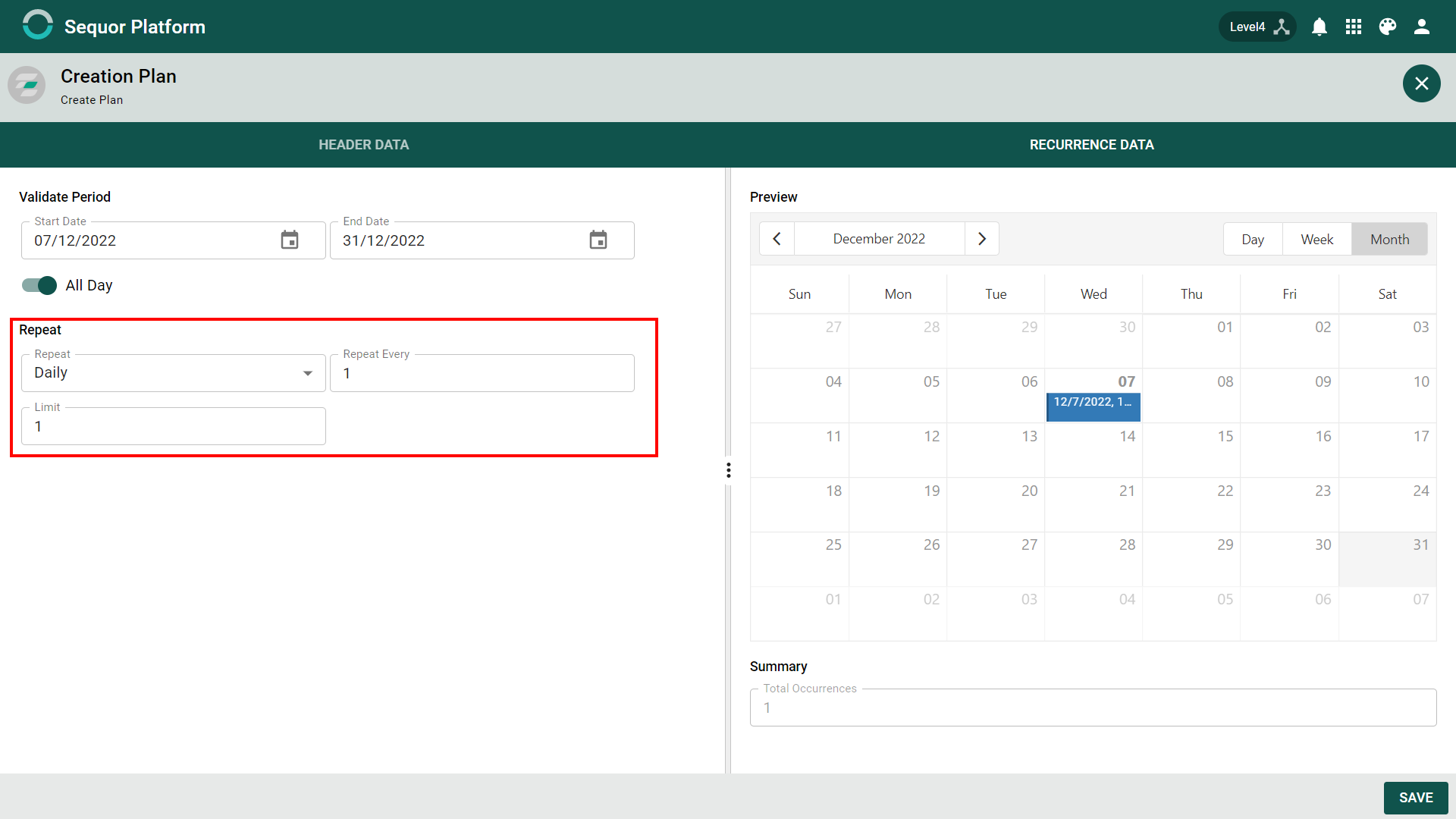The height and width of the screenshot is (819, 1456).
Task: Click the Thu column header
Action: point(1191,294)
